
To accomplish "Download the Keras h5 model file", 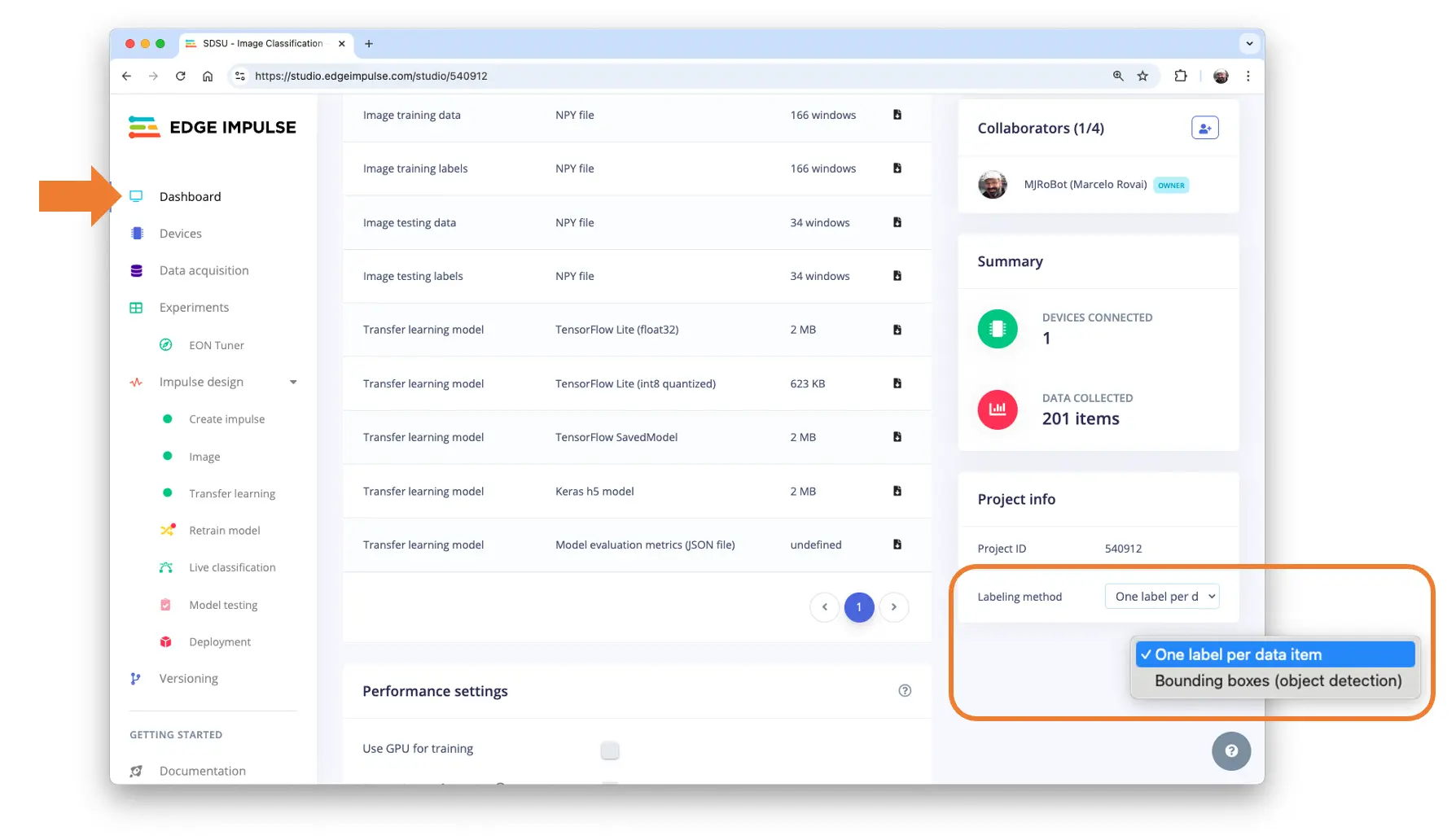I will [897, 491].
